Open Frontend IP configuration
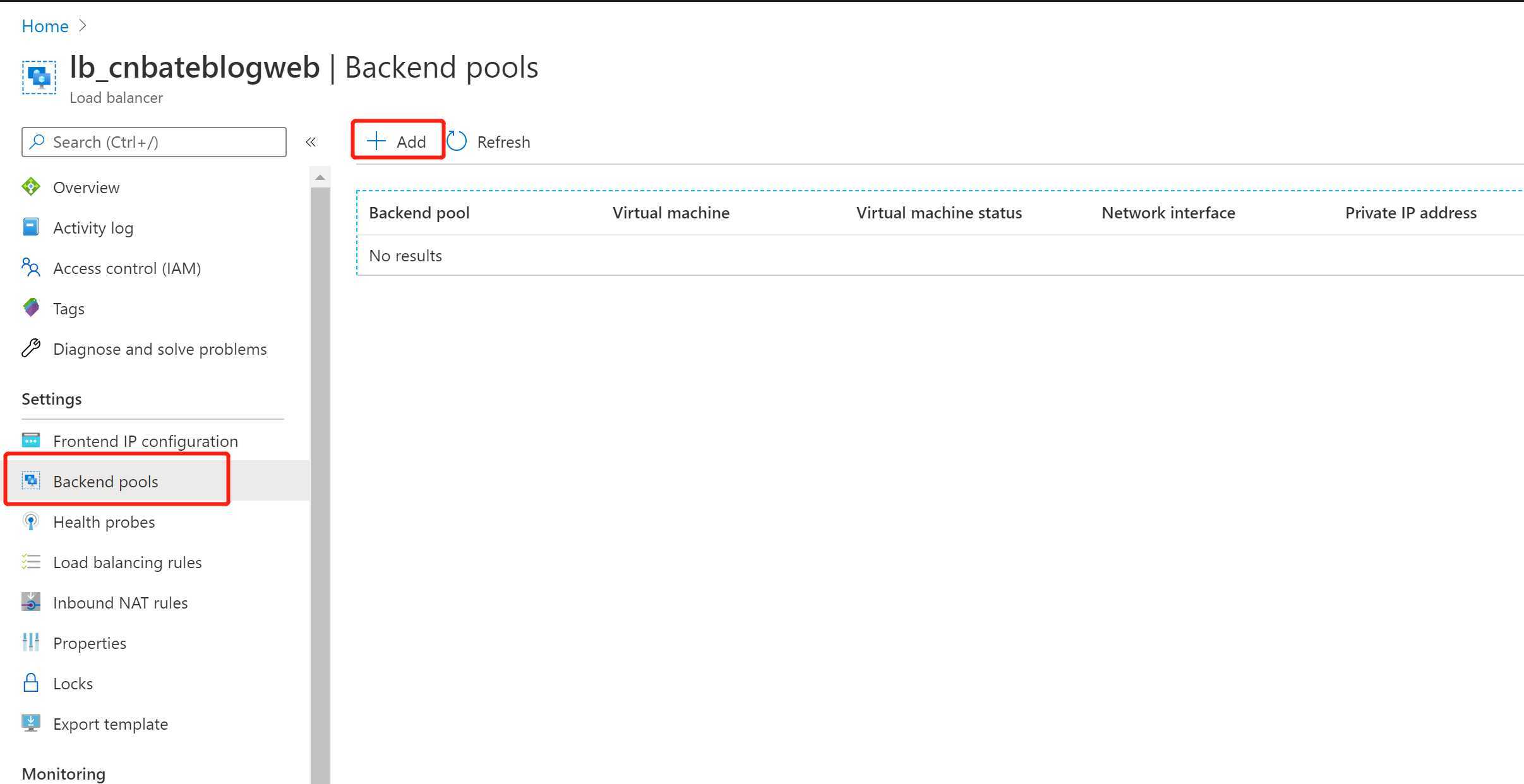This screenshot has height=784, width=1524. pyautogui.click(x=145, y=441)
